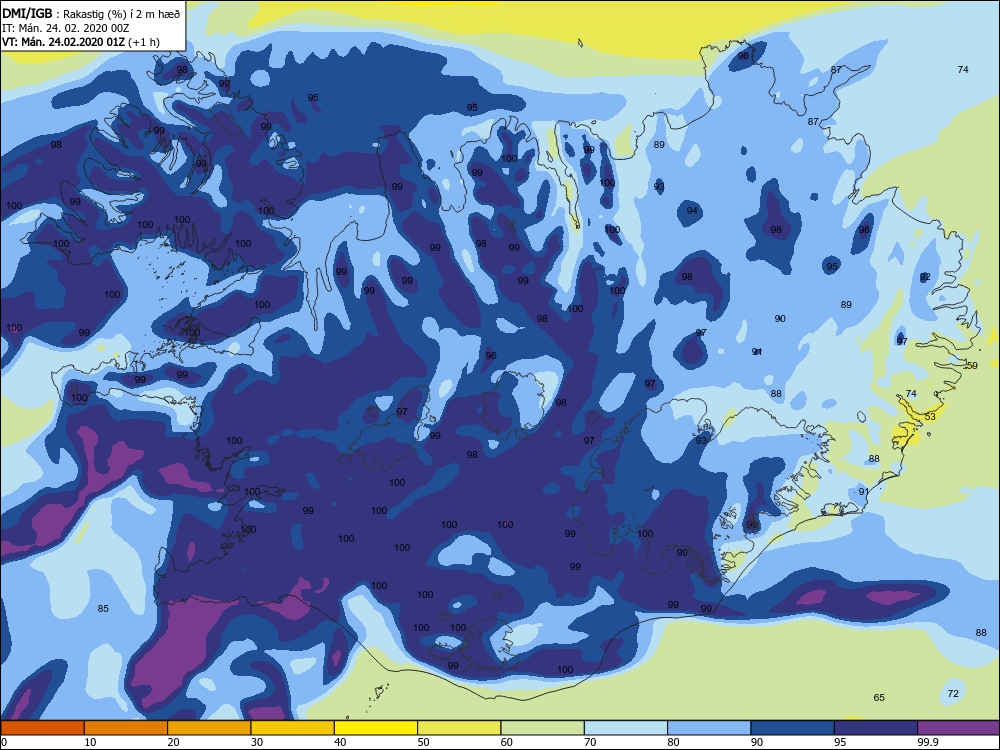Click the humidity value '65' on the map

point(879,698)
